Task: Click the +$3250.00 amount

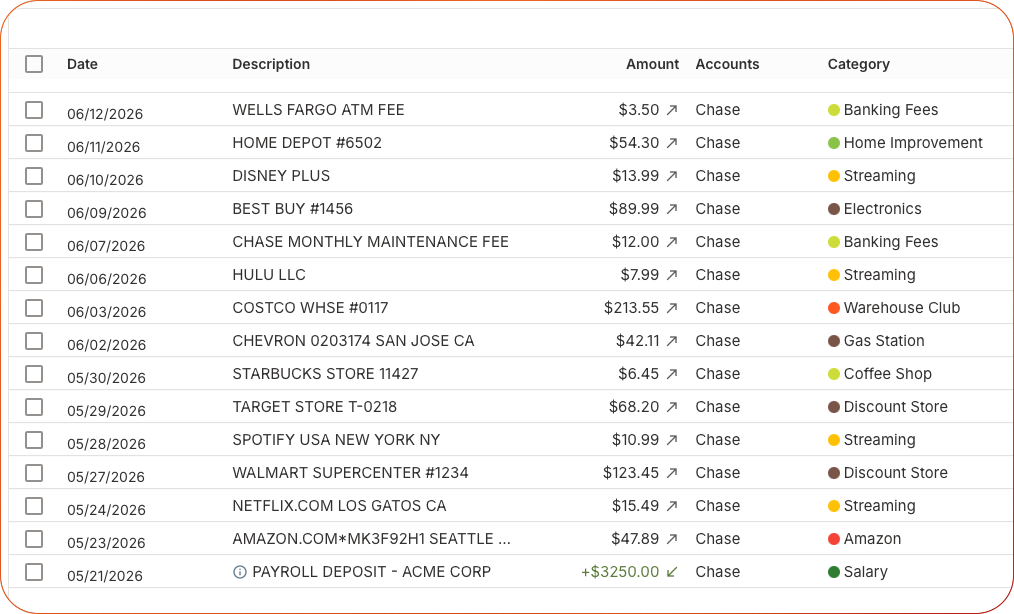Action: coord(620,572)
